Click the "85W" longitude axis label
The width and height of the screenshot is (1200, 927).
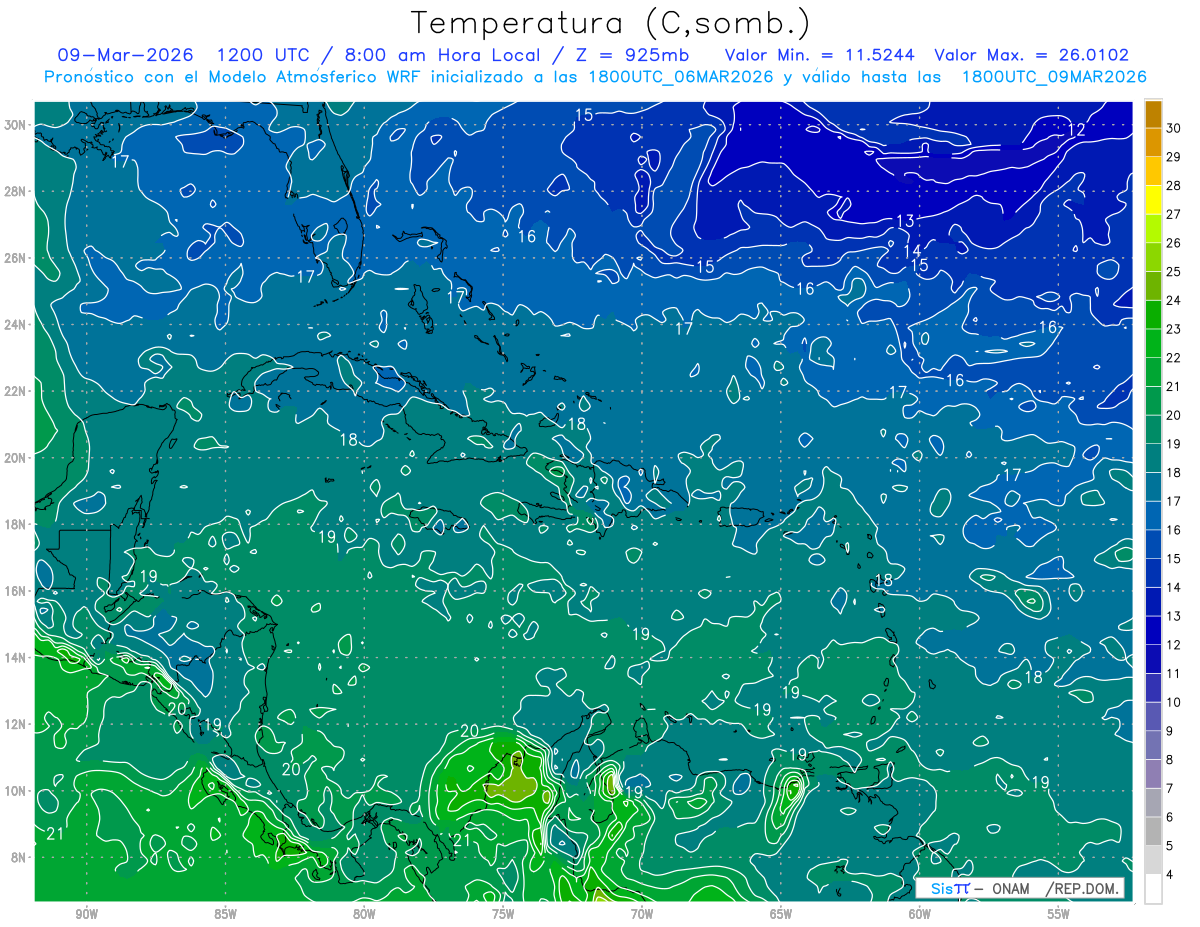pos(225,914)
